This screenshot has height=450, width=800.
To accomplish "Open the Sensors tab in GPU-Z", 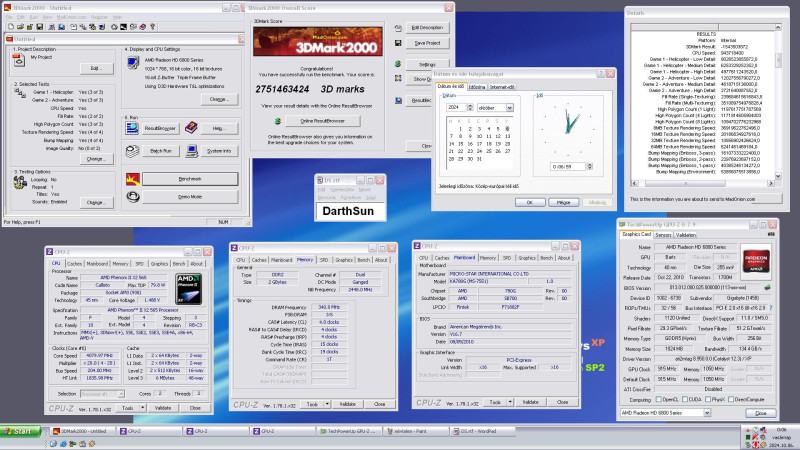I will click(663, 235).
